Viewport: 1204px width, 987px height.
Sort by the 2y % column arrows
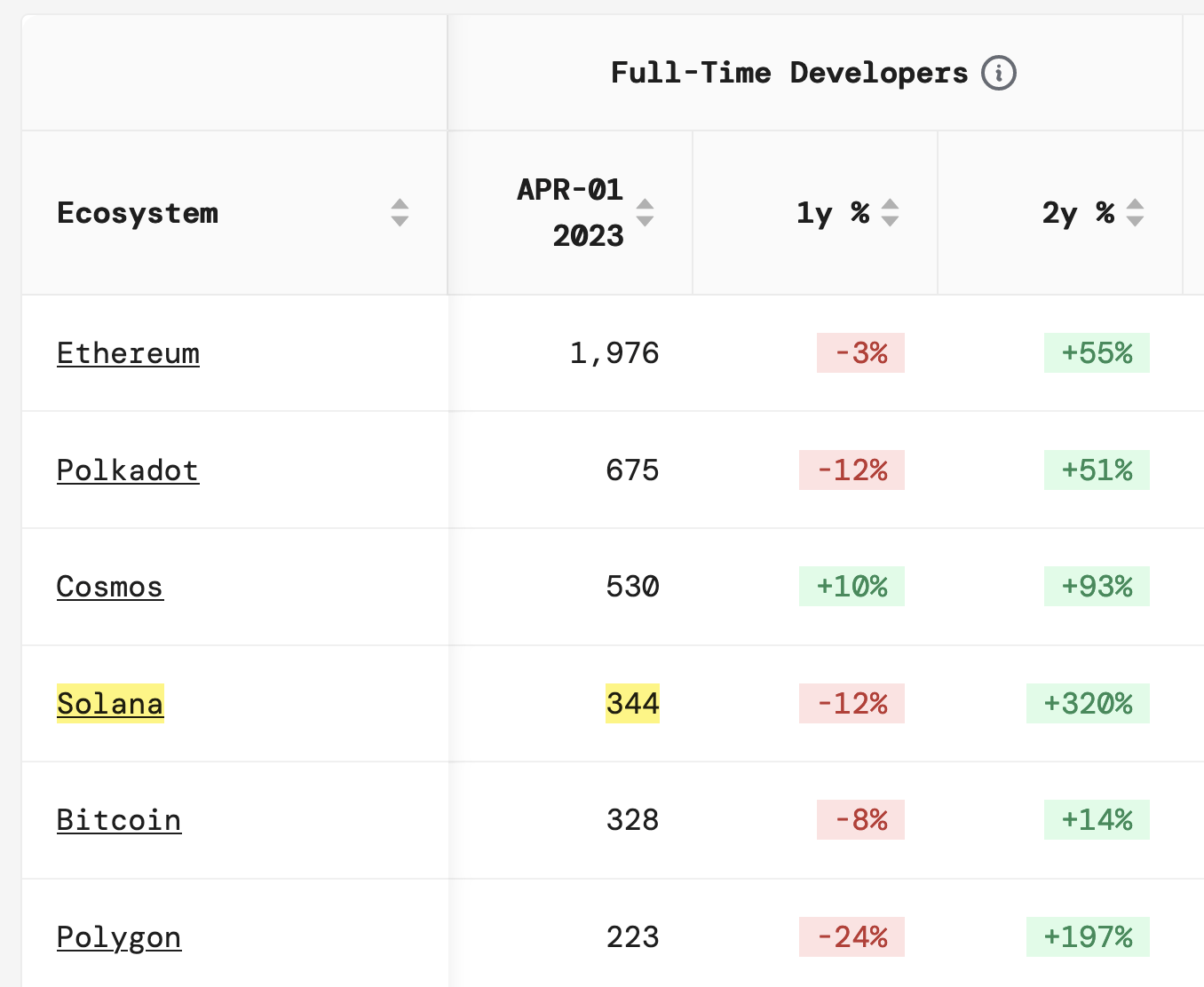pos(1135,213)
